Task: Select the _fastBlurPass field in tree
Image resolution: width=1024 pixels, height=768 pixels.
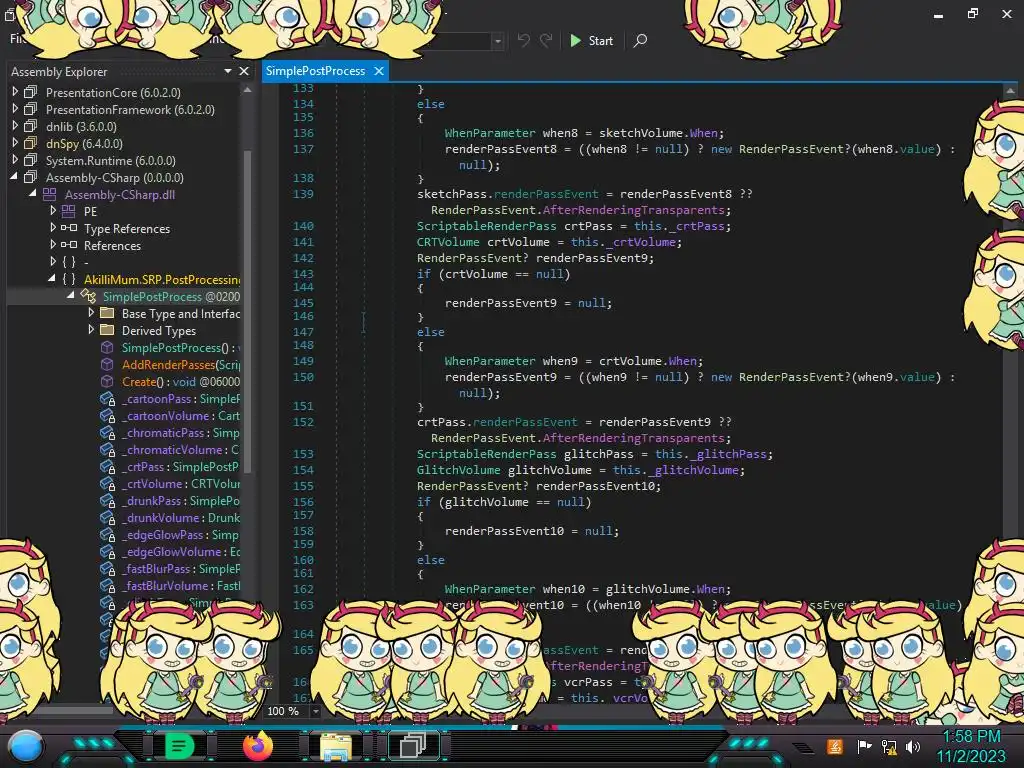Action: pyautogui.click(x=181, y=568)
